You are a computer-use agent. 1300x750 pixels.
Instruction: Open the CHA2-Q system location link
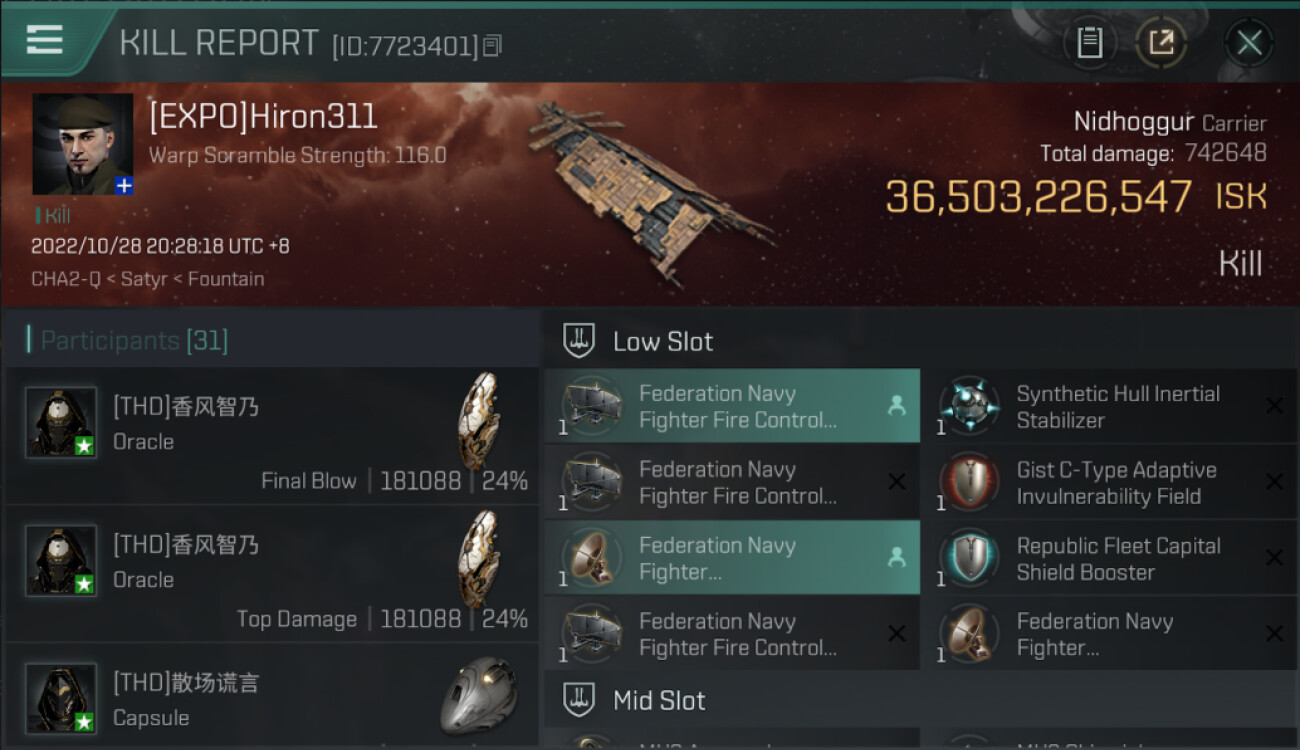pyautogui.click(x=65, y=279)
